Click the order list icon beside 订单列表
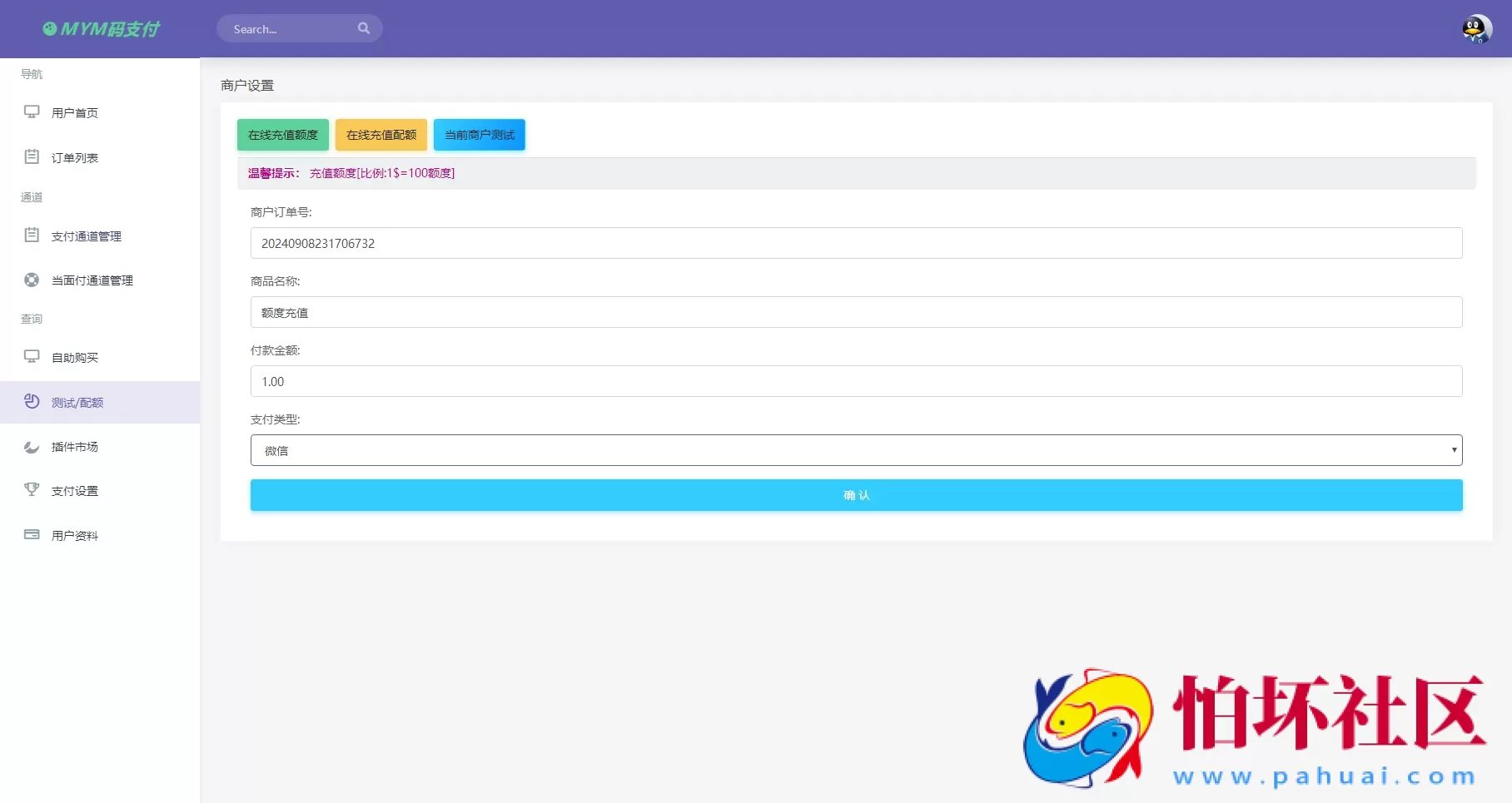Viewport: 1512px width, 803px height. pos(32,156)
